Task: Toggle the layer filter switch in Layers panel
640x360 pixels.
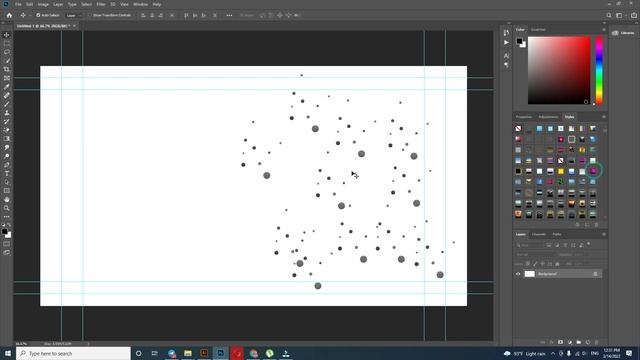Action: (589, 244)
